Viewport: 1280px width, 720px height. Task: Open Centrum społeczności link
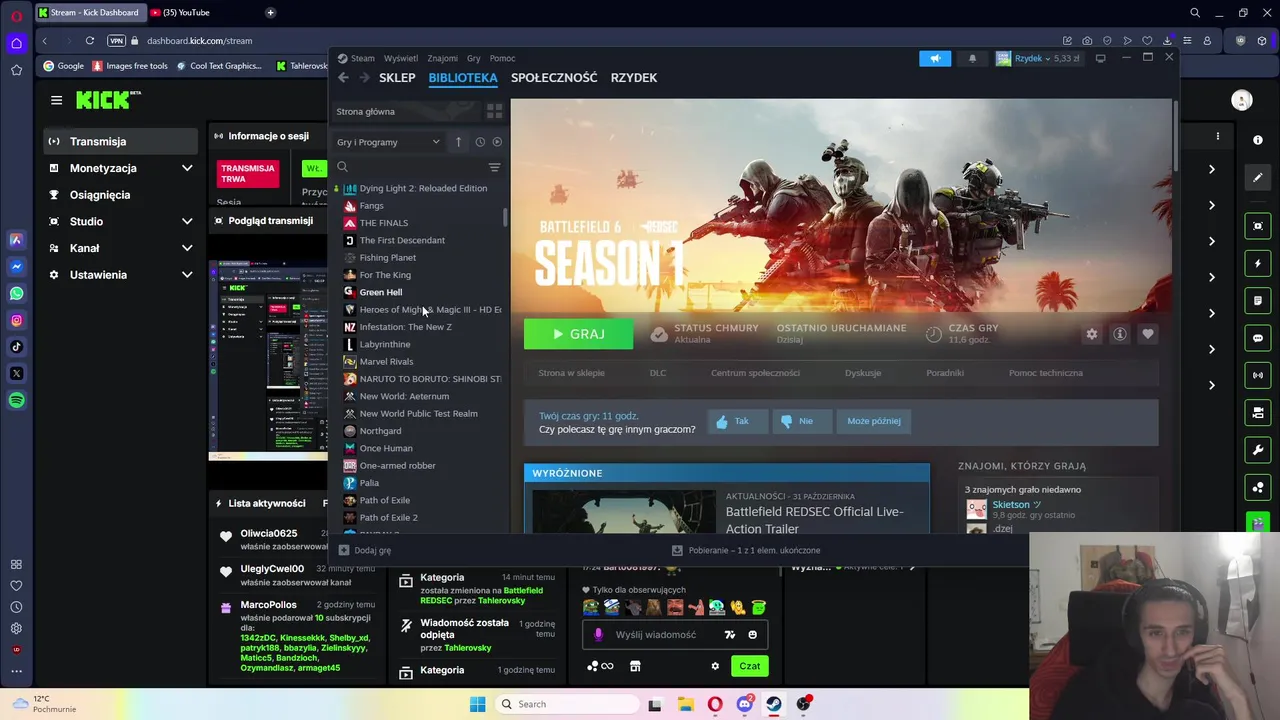755,373
